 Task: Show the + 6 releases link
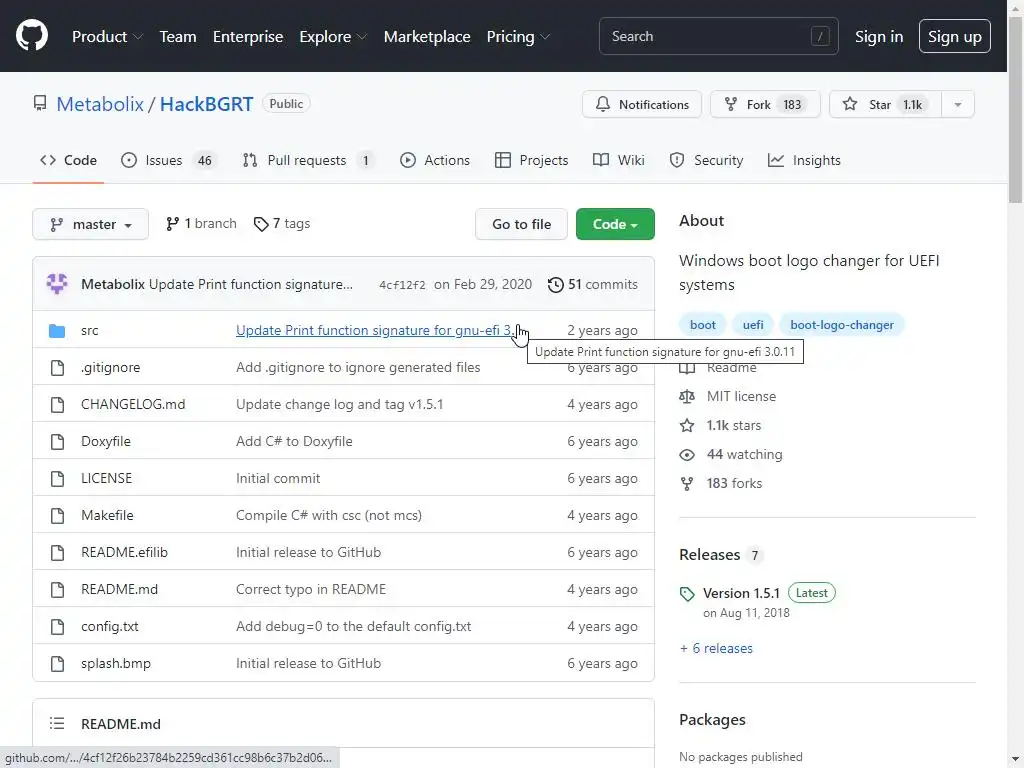[716, 648]
